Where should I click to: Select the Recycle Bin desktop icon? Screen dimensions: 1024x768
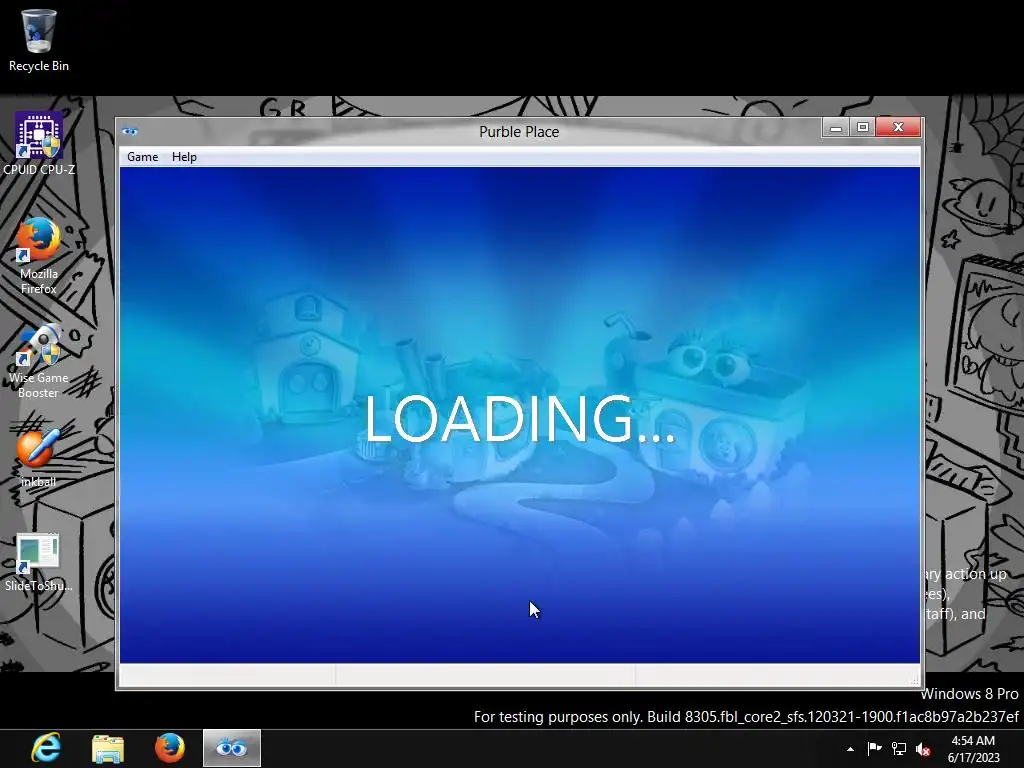[39, 40]
